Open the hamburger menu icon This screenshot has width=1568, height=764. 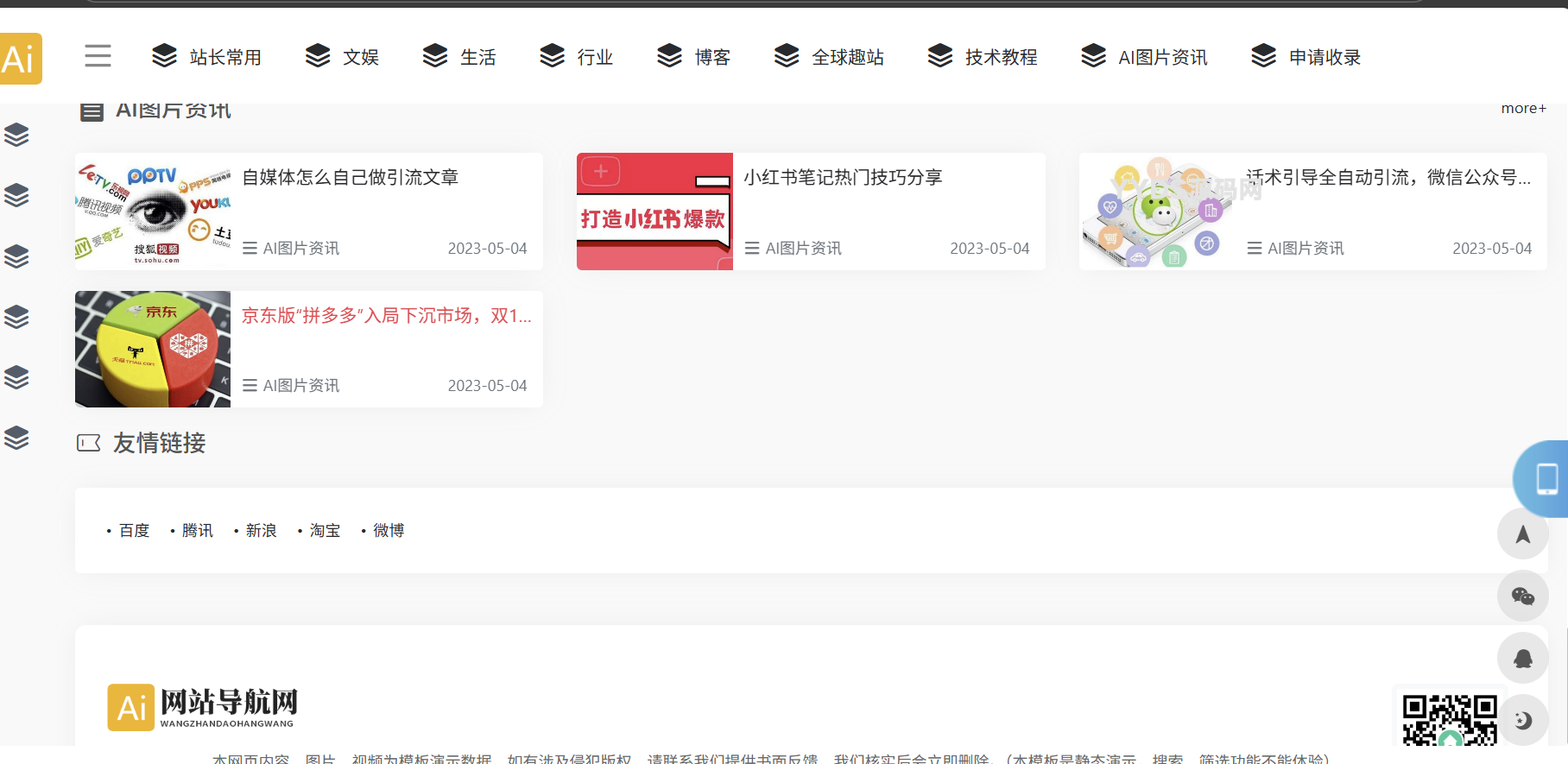tap(98, 56)
